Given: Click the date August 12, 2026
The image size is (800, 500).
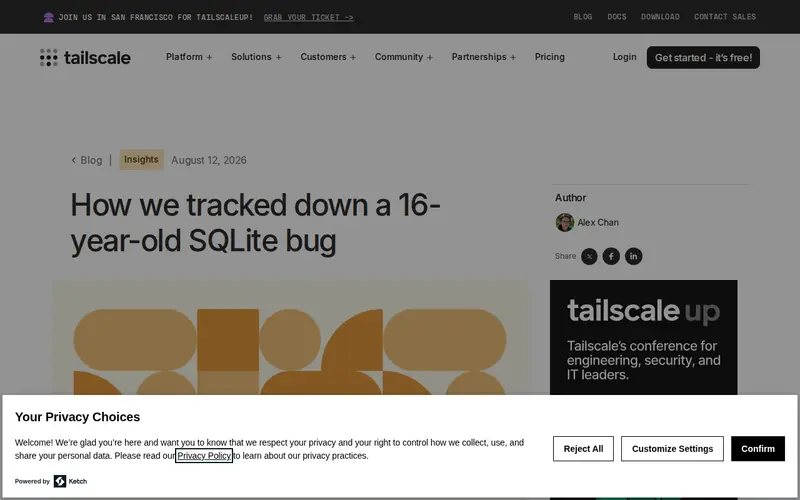Looking at the screenshot, I should (209, 160).
